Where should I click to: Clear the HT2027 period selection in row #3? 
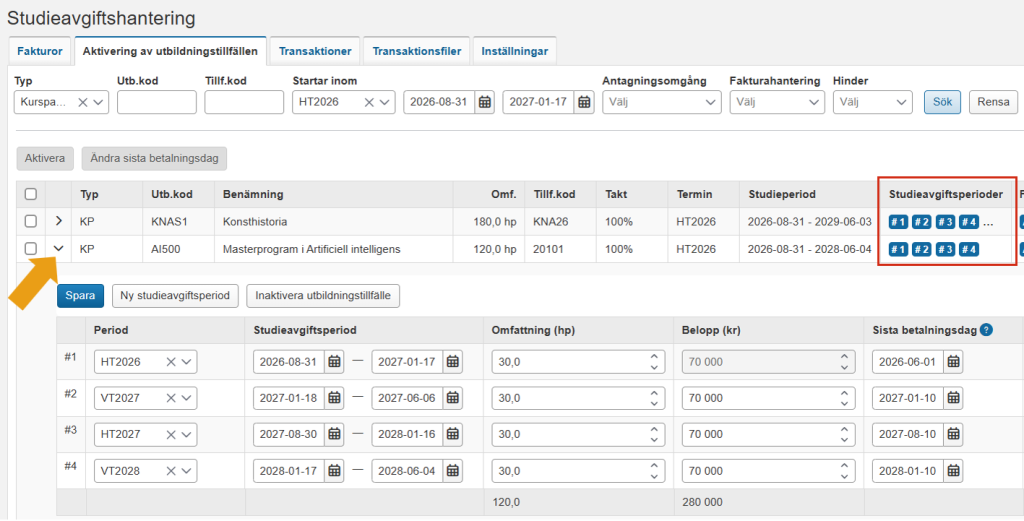171,434
